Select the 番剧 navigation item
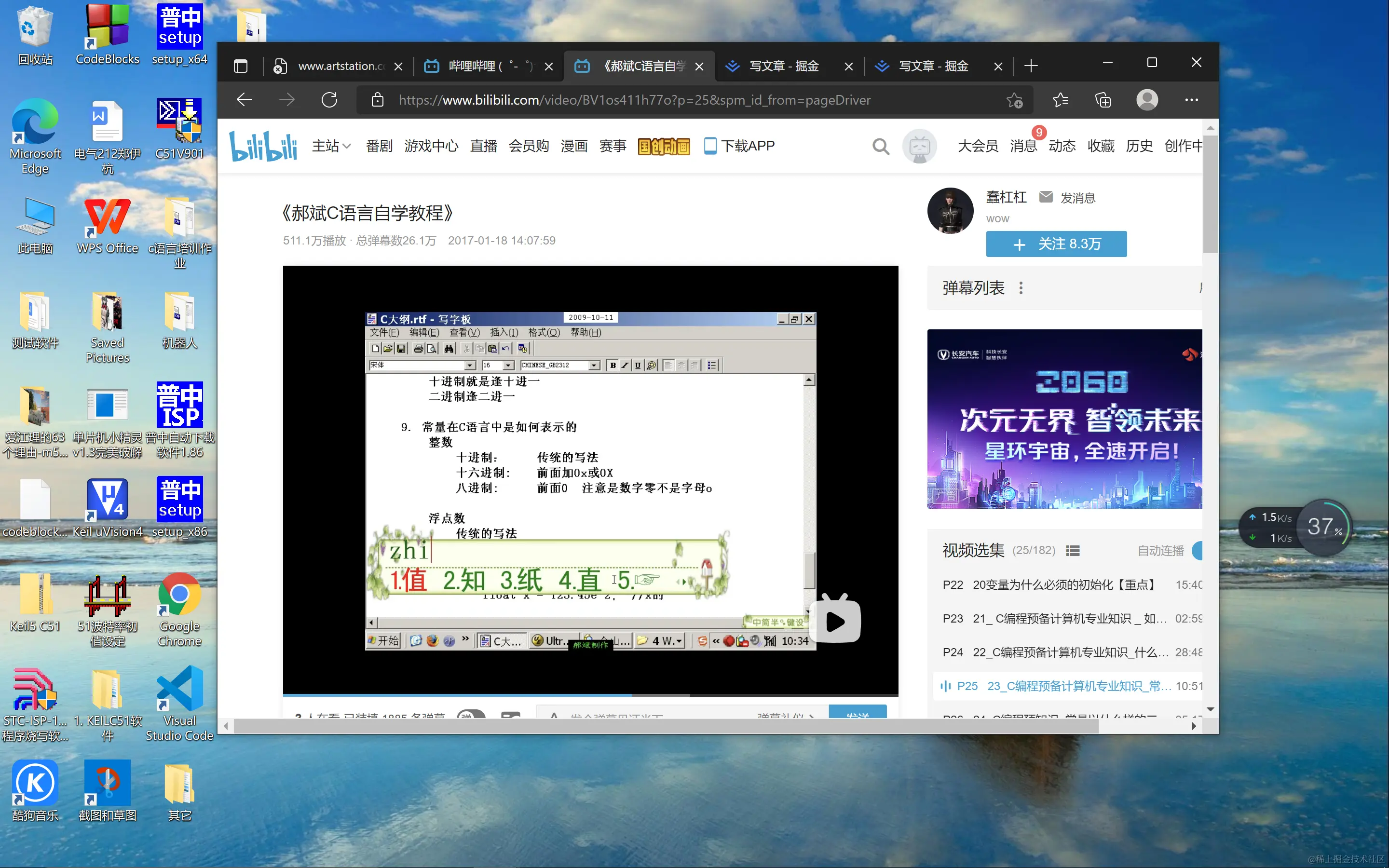Image resolution: width=1389 pixels, height=868 pixels. pyautogui.click(x=379, y=146)
